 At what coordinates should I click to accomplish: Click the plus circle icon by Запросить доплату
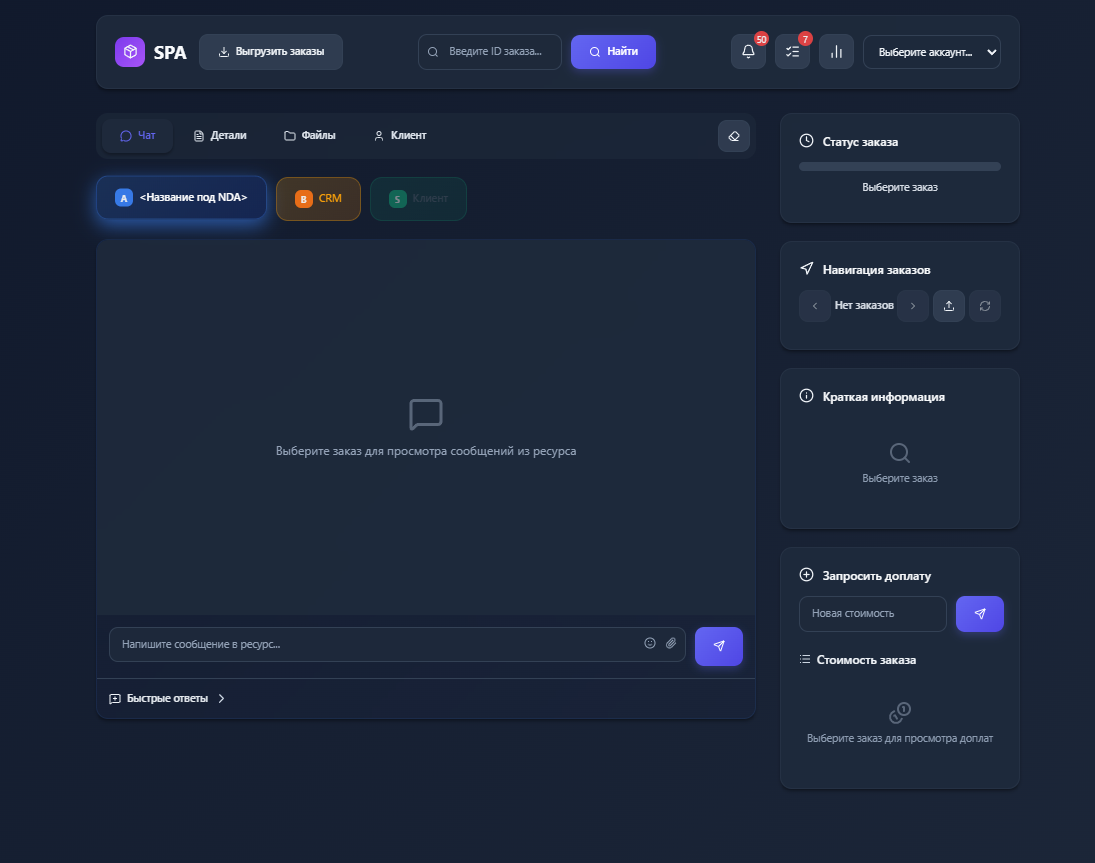pos(806,575)
